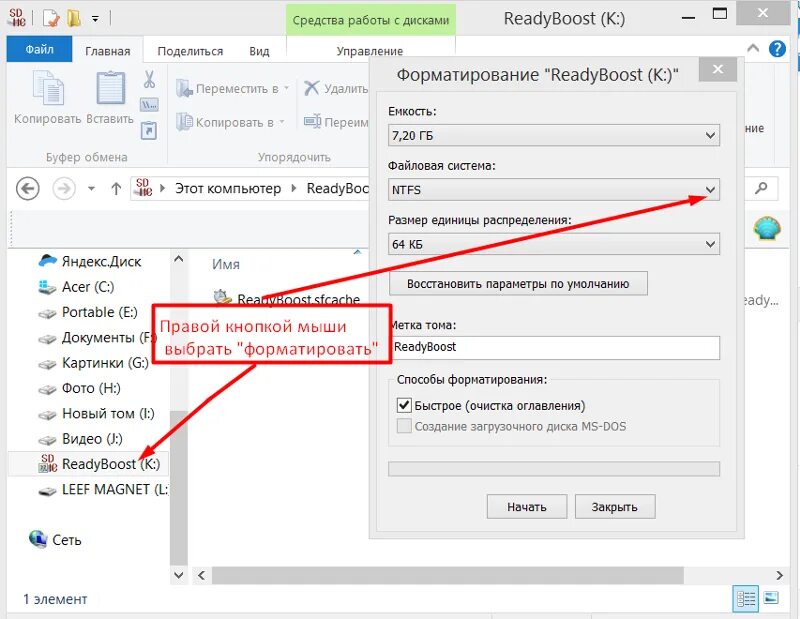Click the Properties icon in title bar

coord(51,18)
